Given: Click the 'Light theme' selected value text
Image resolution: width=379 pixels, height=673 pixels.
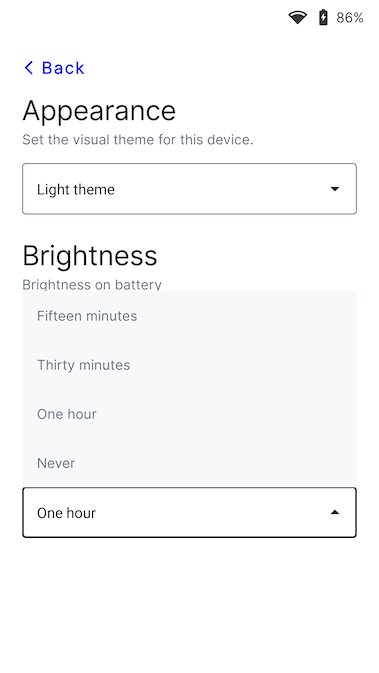Looking at the screenshot, I should (76, 189).
